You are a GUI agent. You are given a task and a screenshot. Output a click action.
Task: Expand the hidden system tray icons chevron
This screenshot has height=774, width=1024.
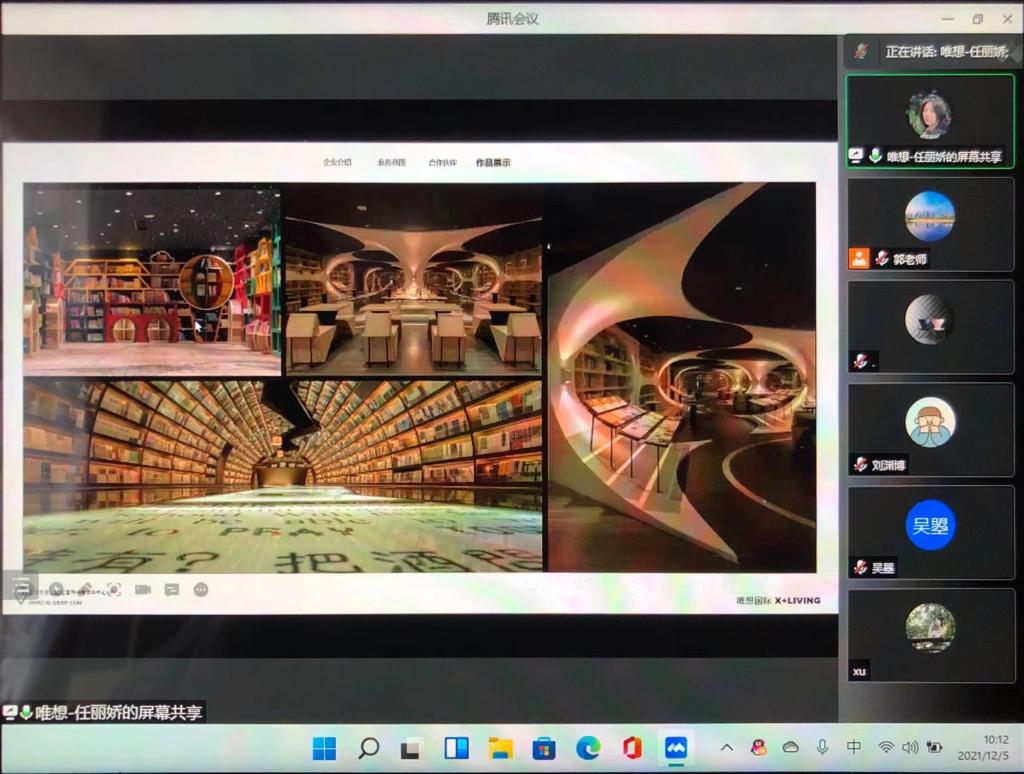tap(727, 747)
